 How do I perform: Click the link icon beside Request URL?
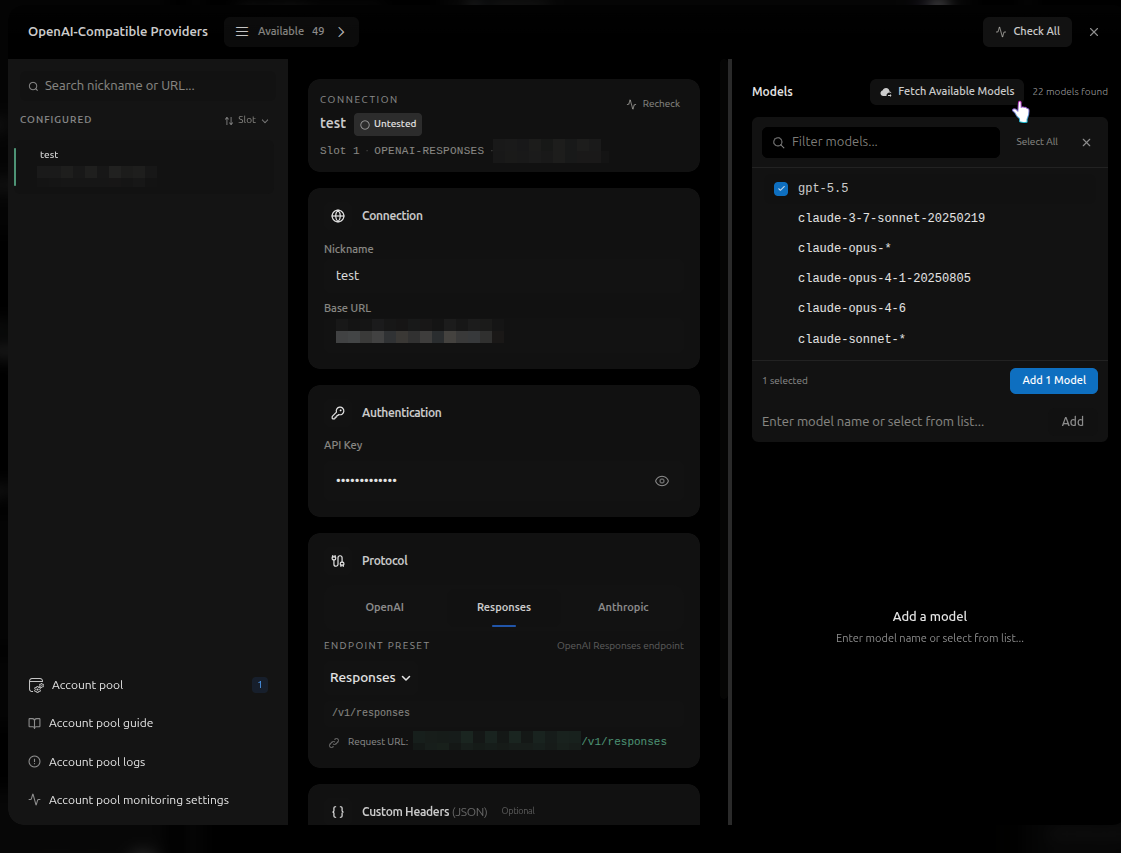pos(334,743)
